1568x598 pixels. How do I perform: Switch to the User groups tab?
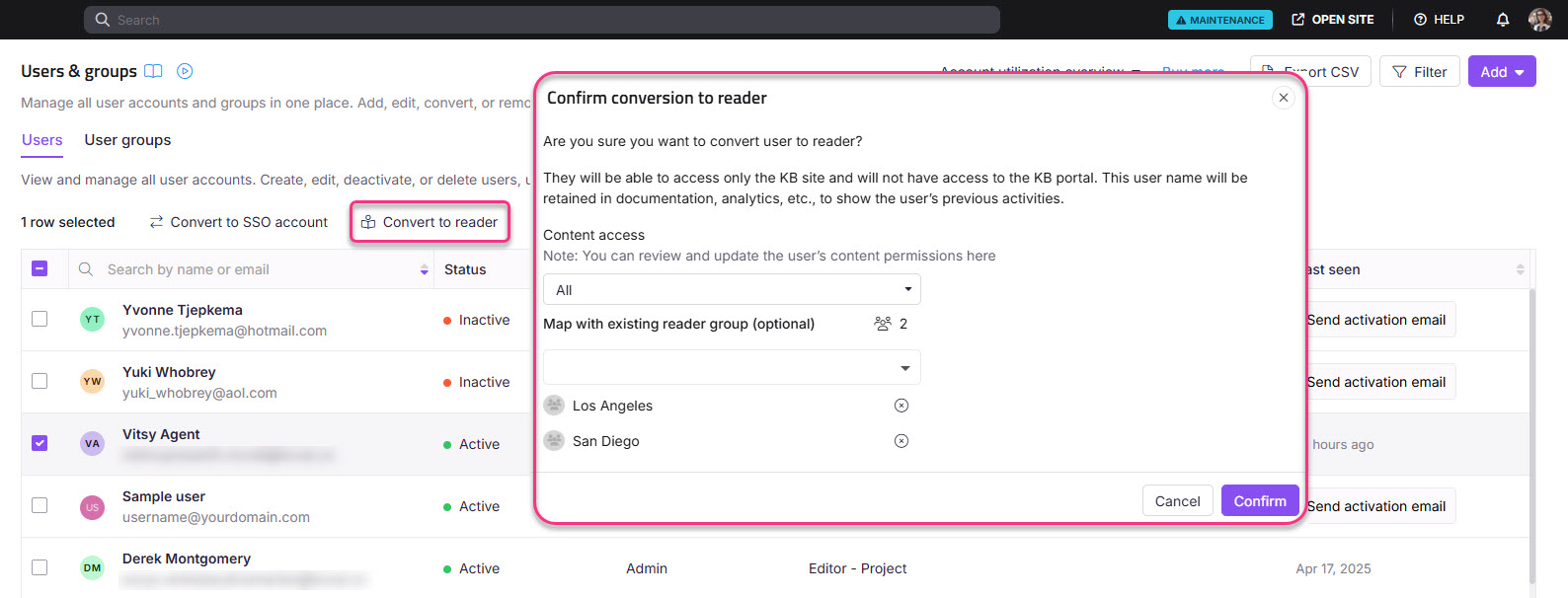127,140
